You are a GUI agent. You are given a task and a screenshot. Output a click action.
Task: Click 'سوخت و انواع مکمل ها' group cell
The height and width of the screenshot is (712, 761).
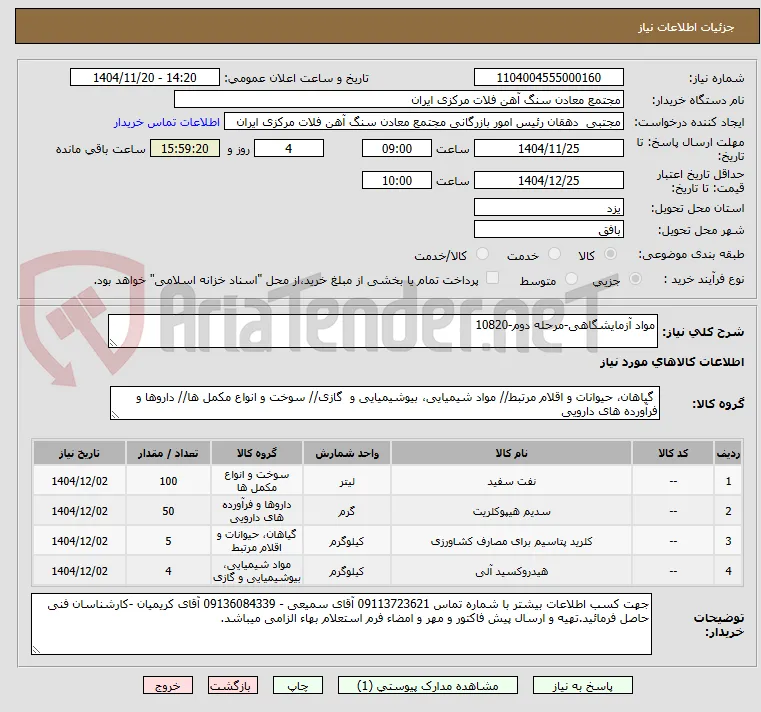pos(257,481)
